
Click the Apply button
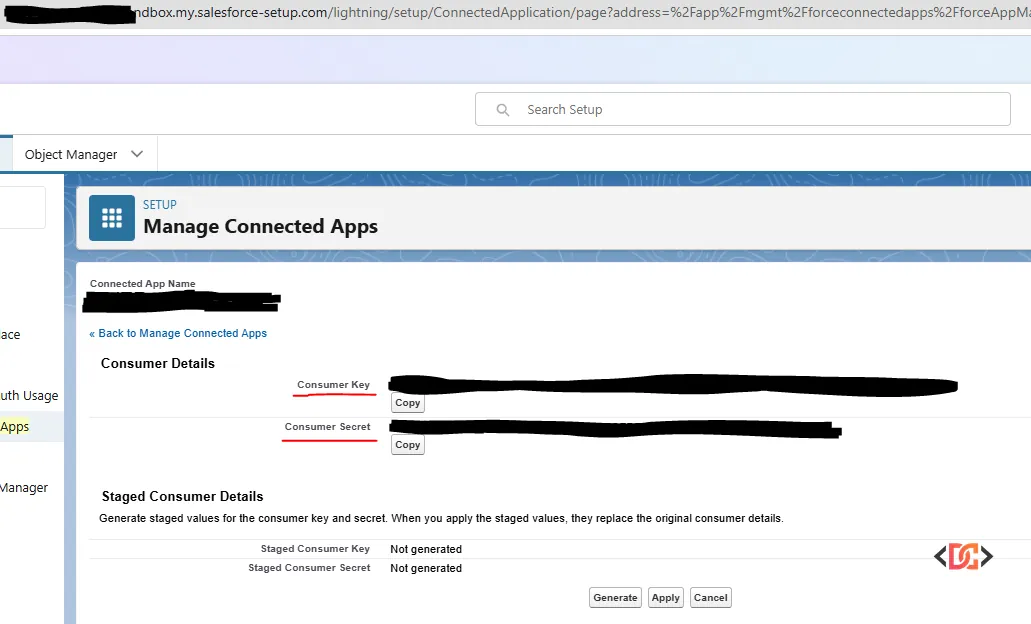[665, 597]
